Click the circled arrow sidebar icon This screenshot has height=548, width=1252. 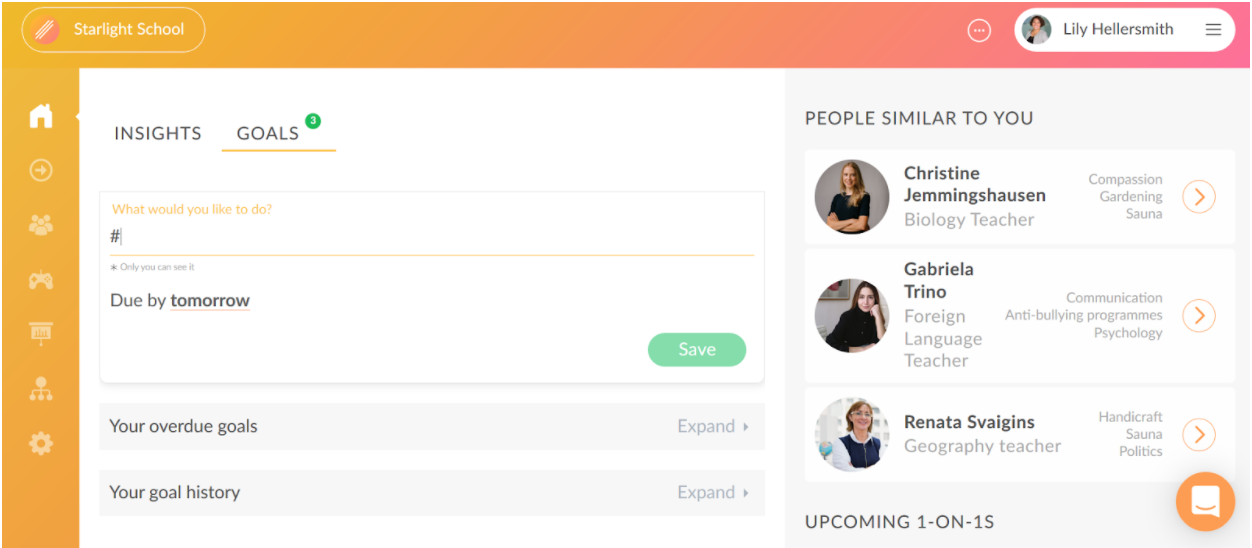(40, 171)
